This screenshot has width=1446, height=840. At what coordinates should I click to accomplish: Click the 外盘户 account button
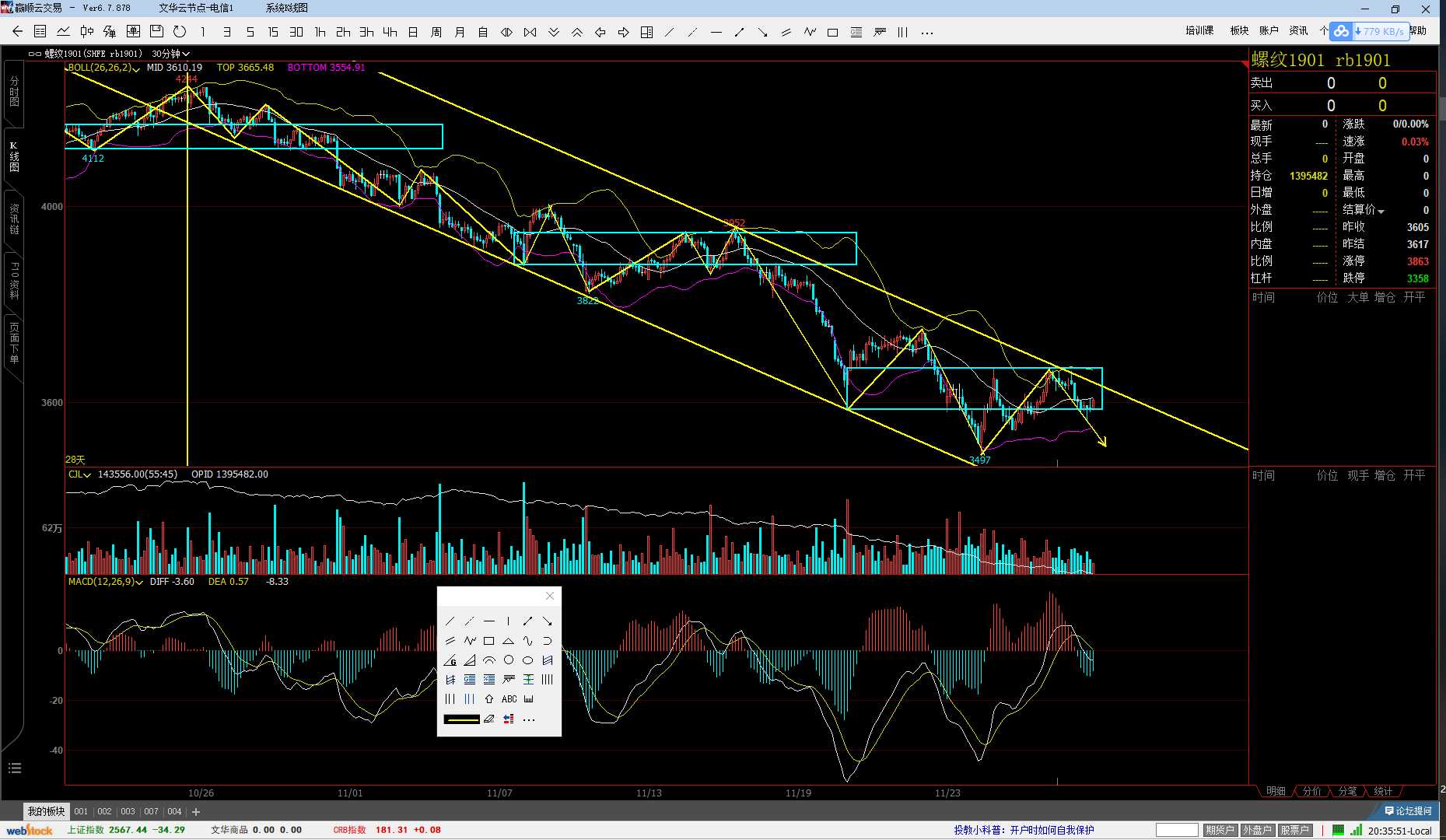(1257, 830)
